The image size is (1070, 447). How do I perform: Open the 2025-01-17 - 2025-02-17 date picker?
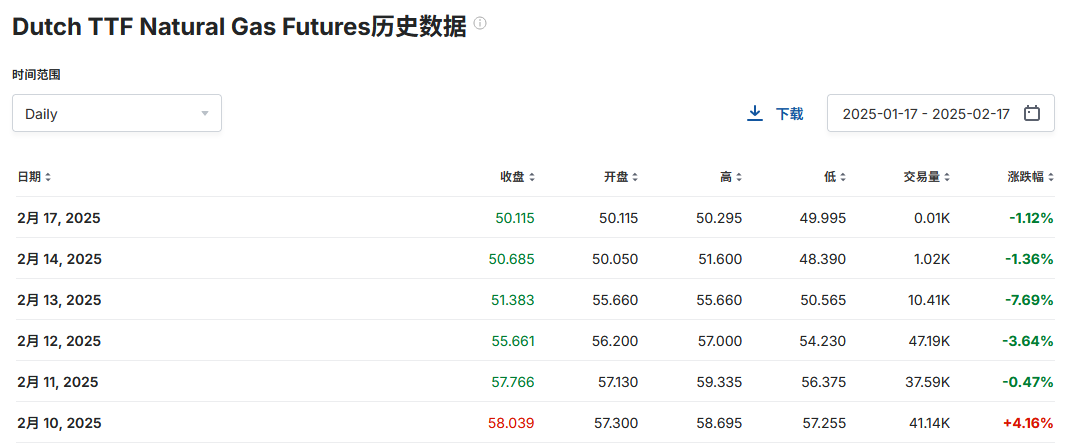[925, 114]
